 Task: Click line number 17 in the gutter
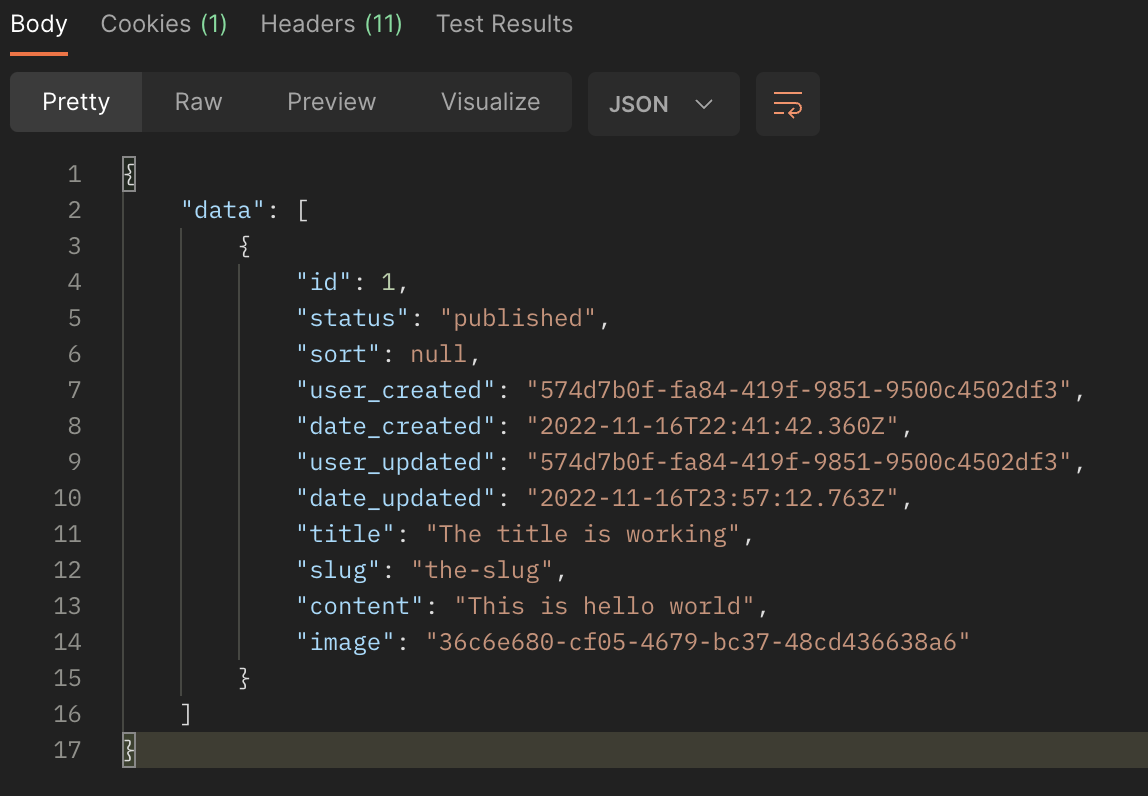[67, 750]
